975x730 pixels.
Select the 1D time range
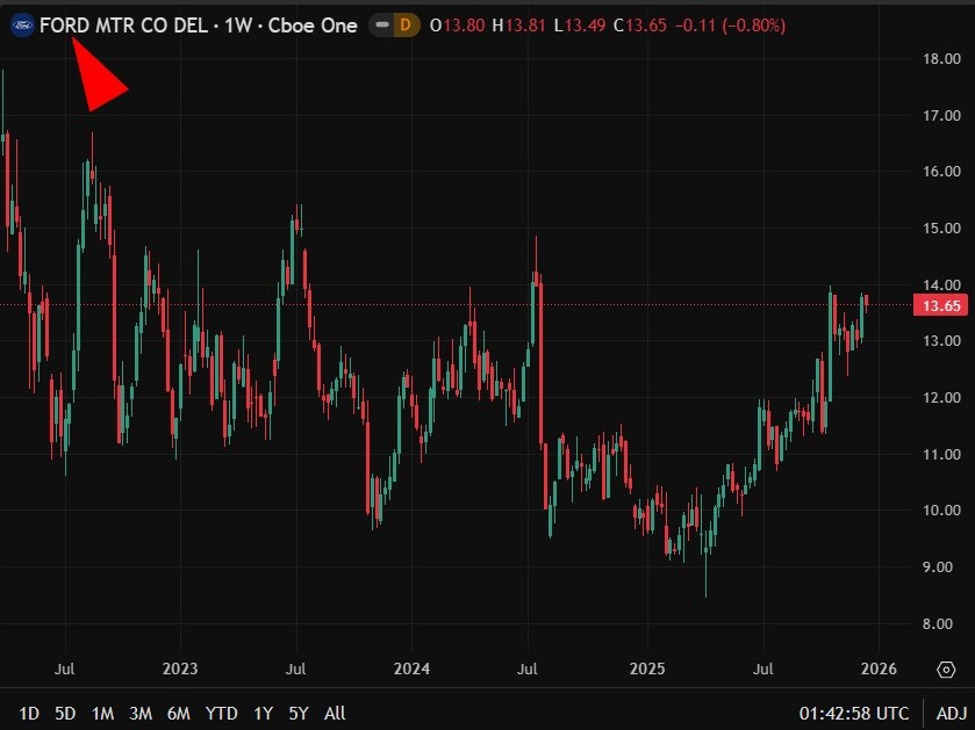click(x=29, y=713)
